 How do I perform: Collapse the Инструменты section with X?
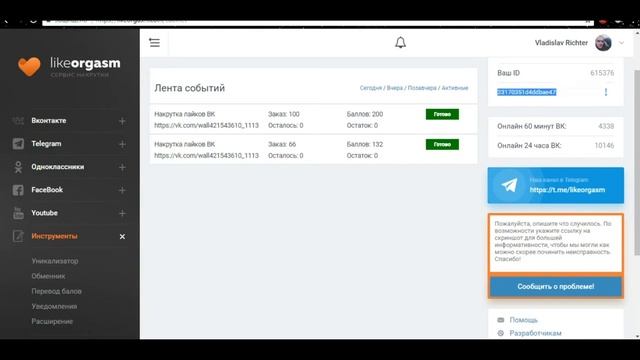(122, 237)
